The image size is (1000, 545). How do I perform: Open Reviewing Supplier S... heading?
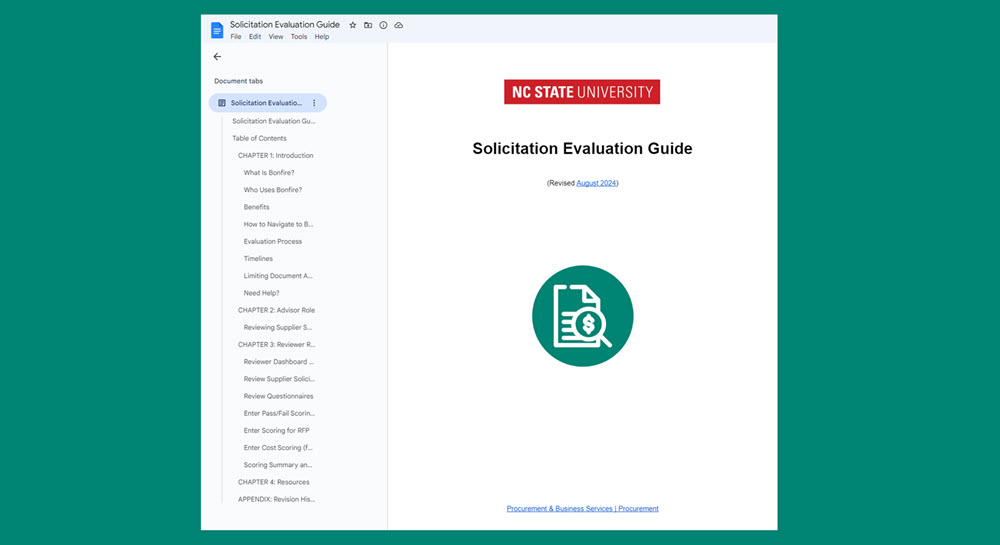point(277,328)
